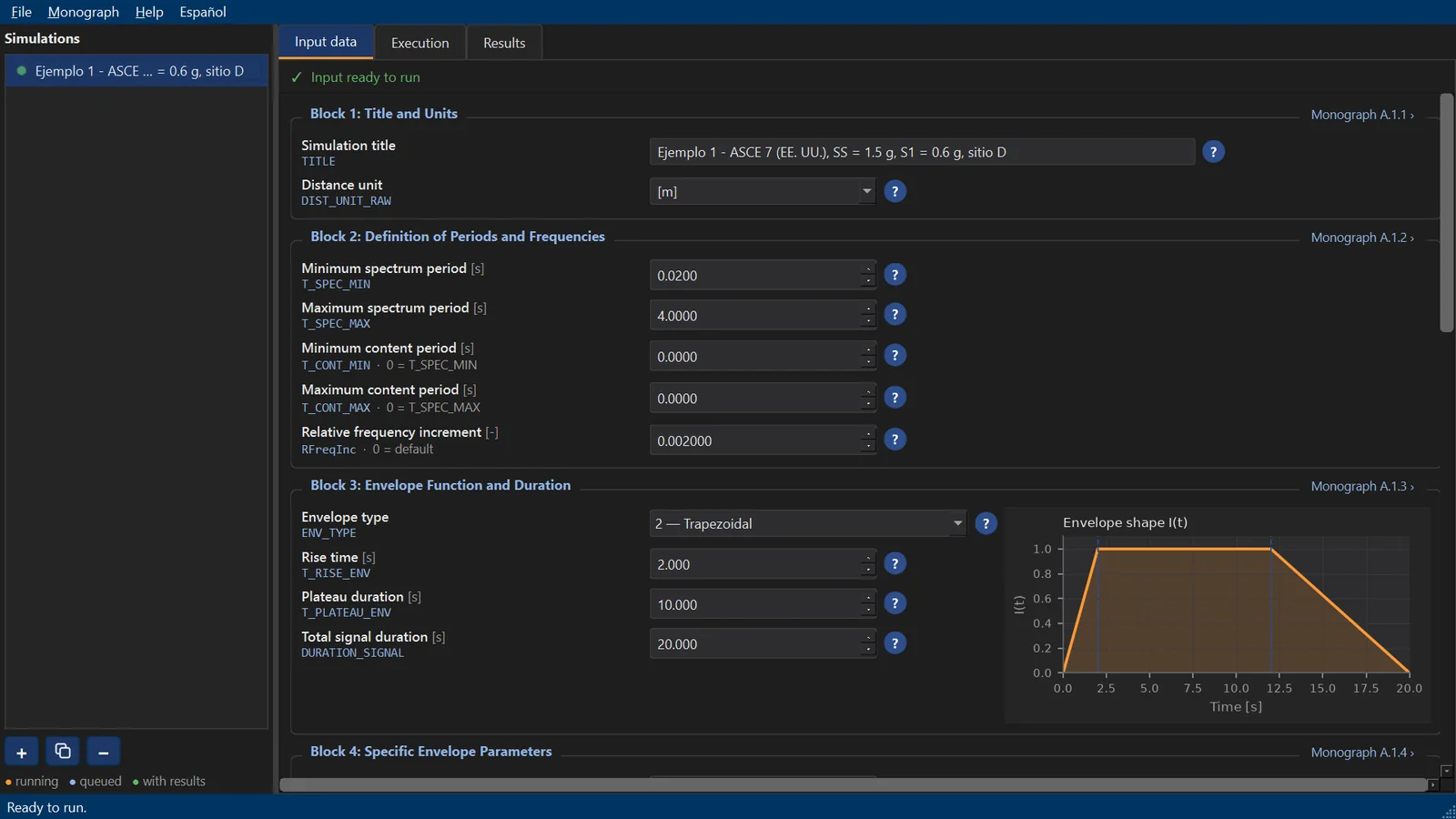Add a new simulation with plus button
Image resolution: width=1456 pixels, height=819 pixels.
[x=22, y=753]
